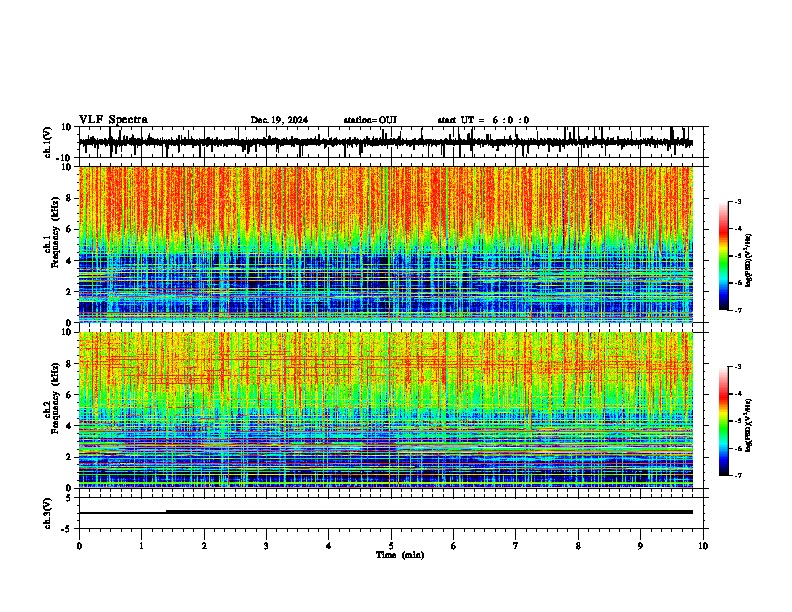Click time axis tick label "2"
This screenshot has height=612, width=792.
tap(204, 546)
